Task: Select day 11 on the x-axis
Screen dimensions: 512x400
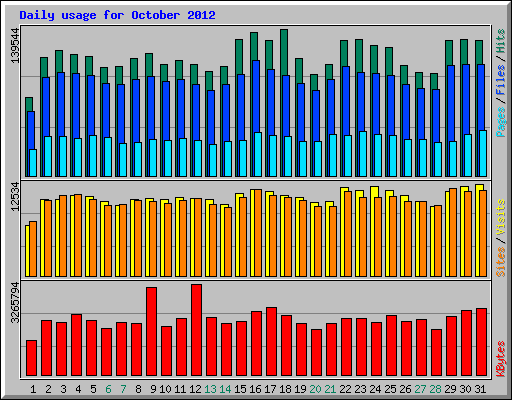Action: tap(180, 389)
